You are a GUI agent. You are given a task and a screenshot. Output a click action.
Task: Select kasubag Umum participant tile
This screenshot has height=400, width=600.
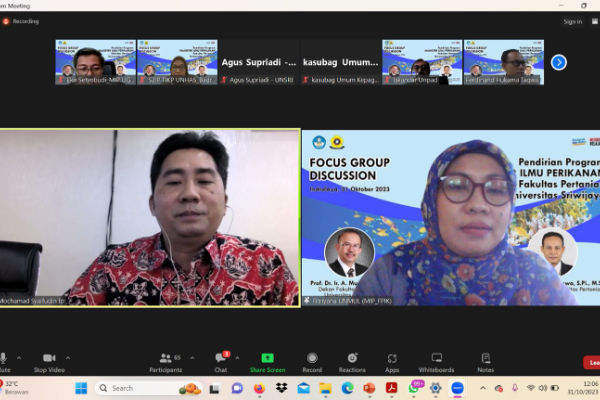[341, 62]
